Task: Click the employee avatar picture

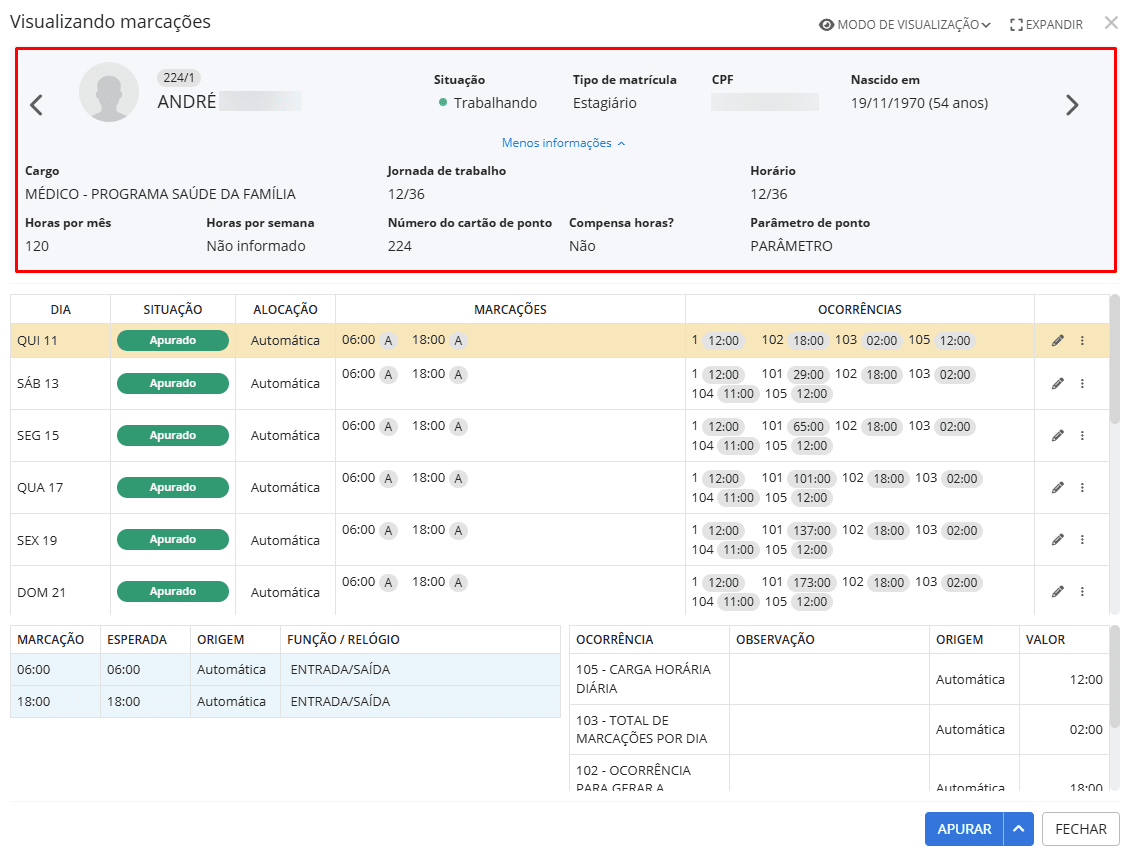Action: pos(109,92)
